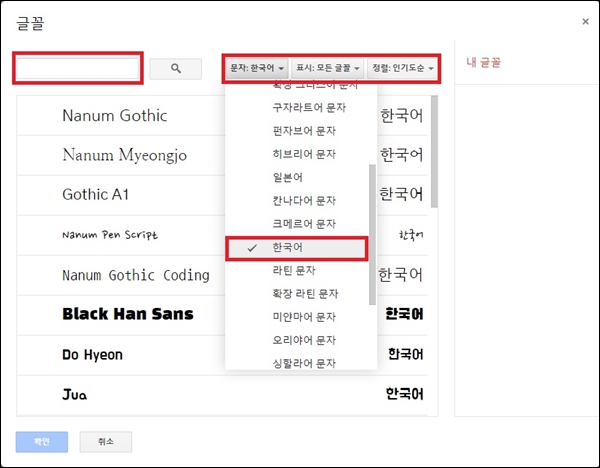Close the 글꼴 dialog with X
600x468 pixels.
tap(585, 21)
